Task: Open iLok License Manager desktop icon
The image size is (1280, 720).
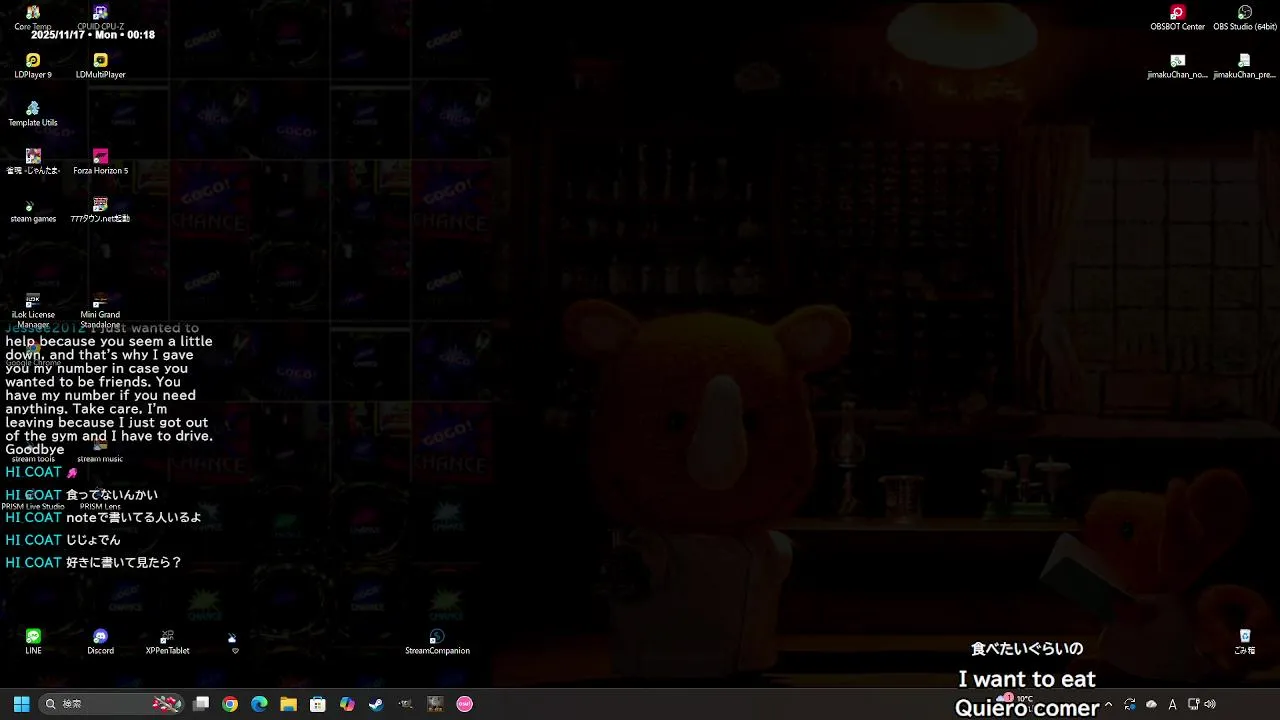Action: [33, 311]
